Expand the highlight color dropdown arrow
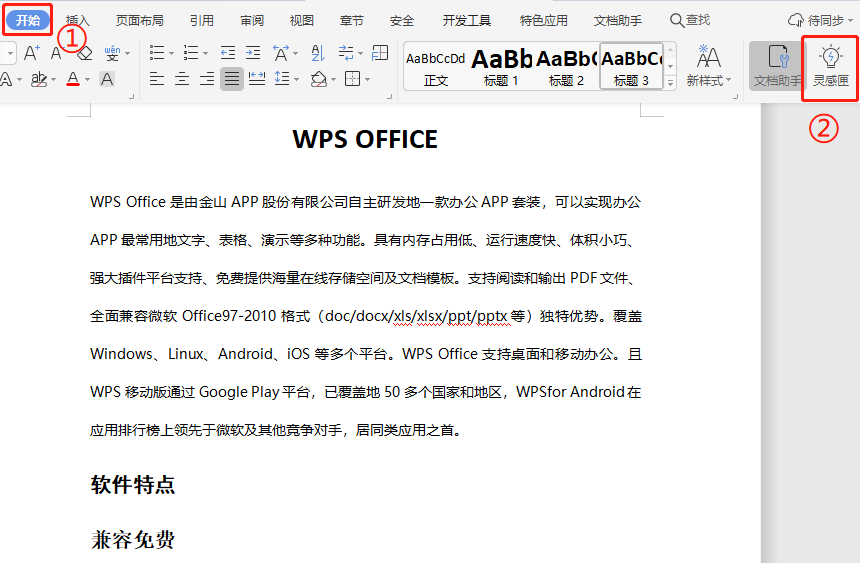The height and width of the screenshot is (563, 860). tap(54, 80)
